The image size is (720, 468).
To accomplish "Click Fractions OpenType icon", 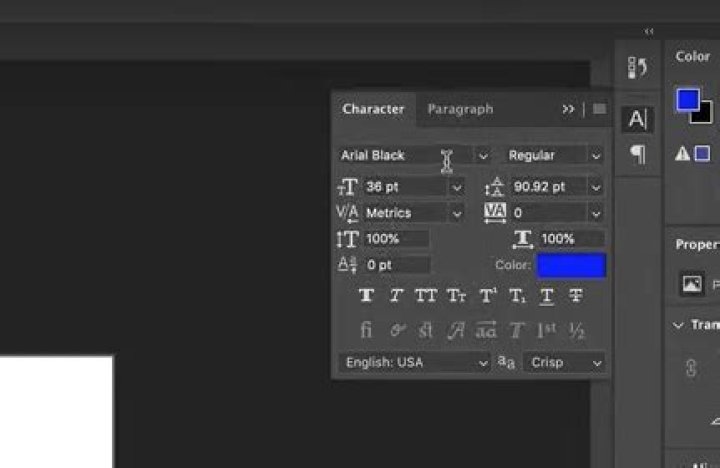I will (576, 331).
